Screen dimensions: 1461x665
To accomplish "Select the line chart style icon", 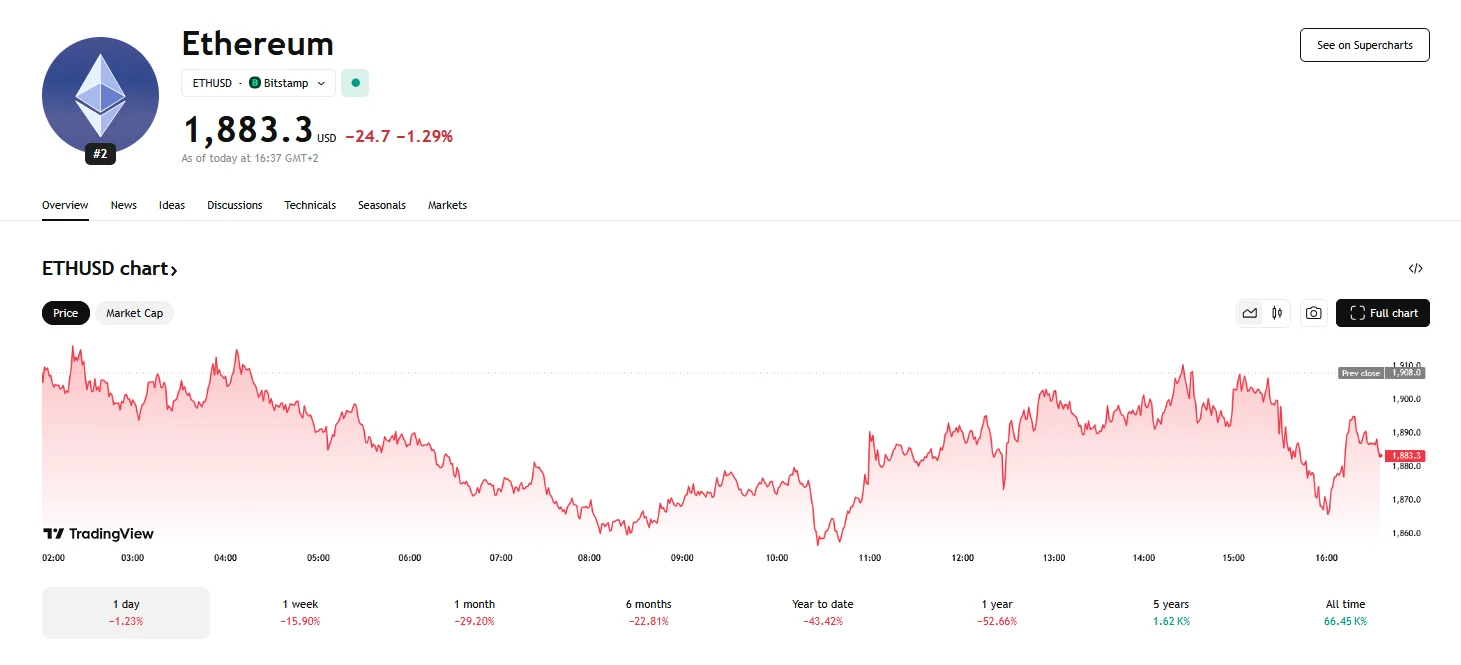I will click(1249, 313).
